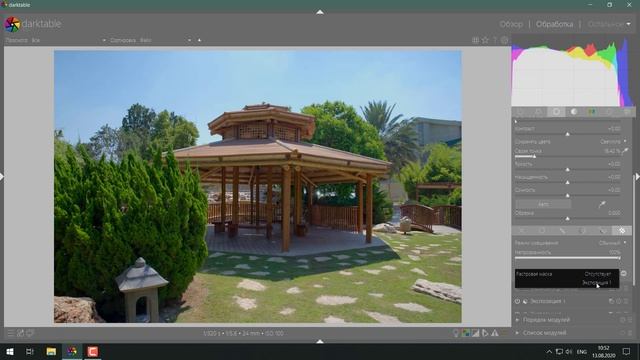Toggle the overexposure indicator icon below the image
Image resolution: width=640 pixels, height=360 pixels.
click(x=475, y=333)
